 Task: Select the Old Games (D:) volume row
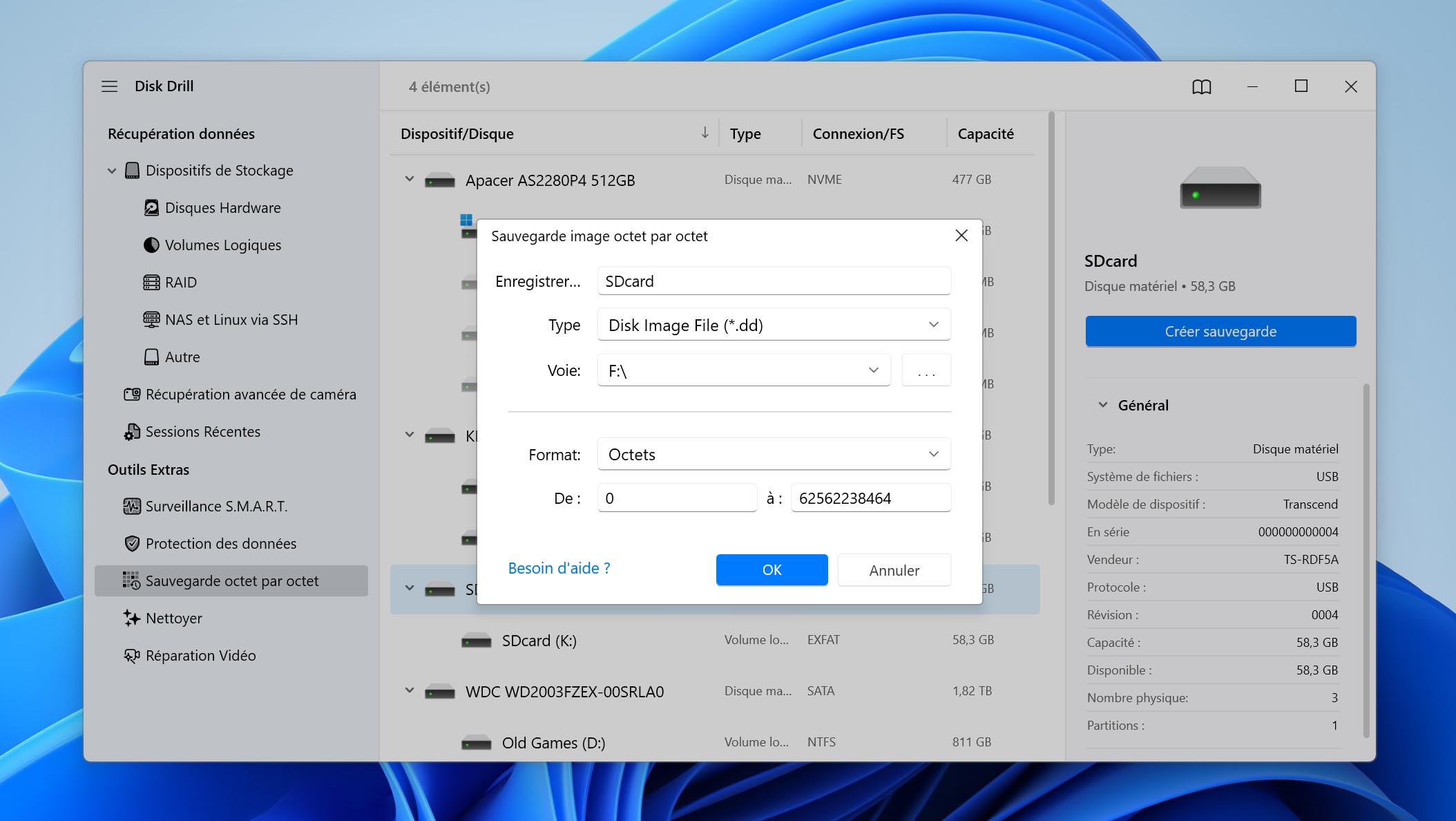point(715,742)
